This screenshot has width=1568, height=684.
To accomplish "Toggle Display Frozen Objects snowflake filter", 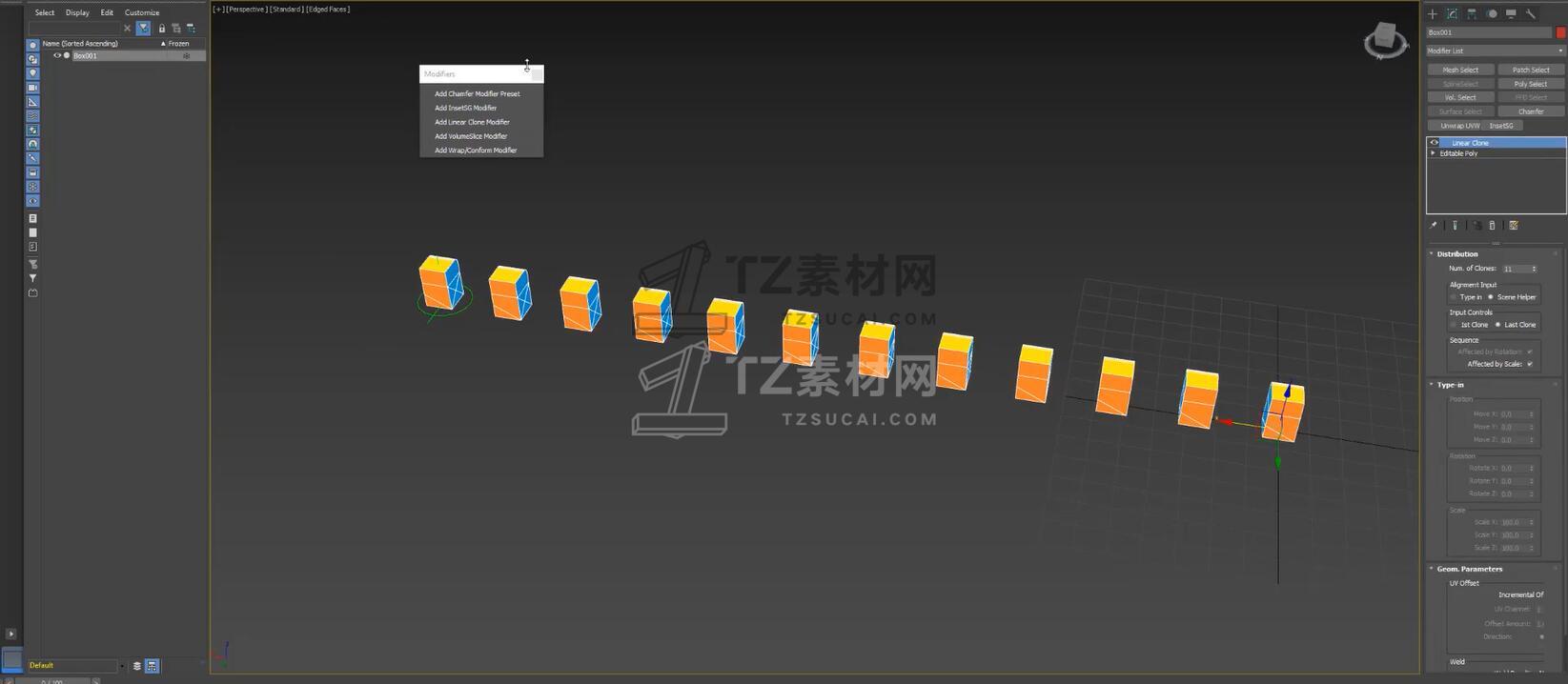I will 32,187.
